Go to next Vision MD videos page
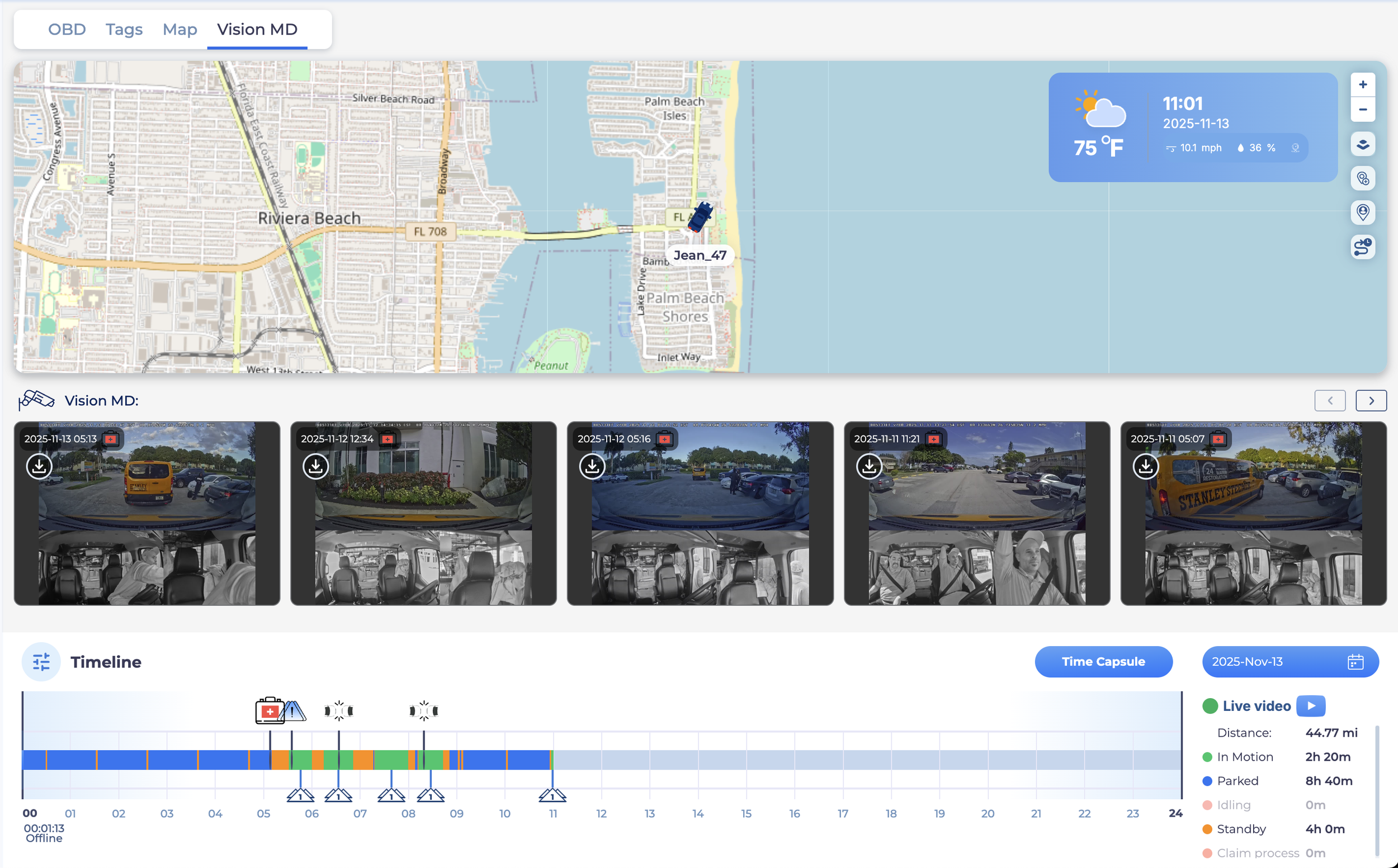 (x=1371, y=401)
